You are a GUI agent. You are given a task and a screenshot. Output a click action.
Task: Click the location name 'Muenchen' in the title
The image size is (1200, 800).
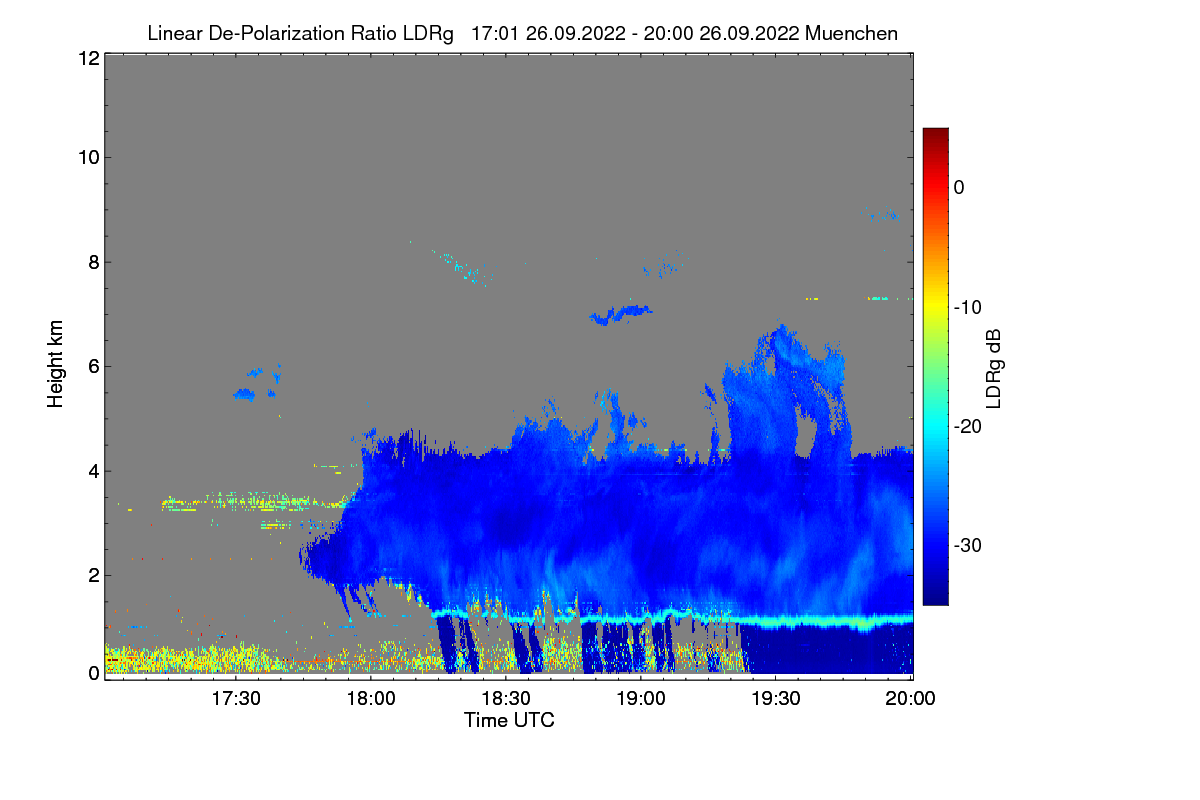[x=851, y=33]
